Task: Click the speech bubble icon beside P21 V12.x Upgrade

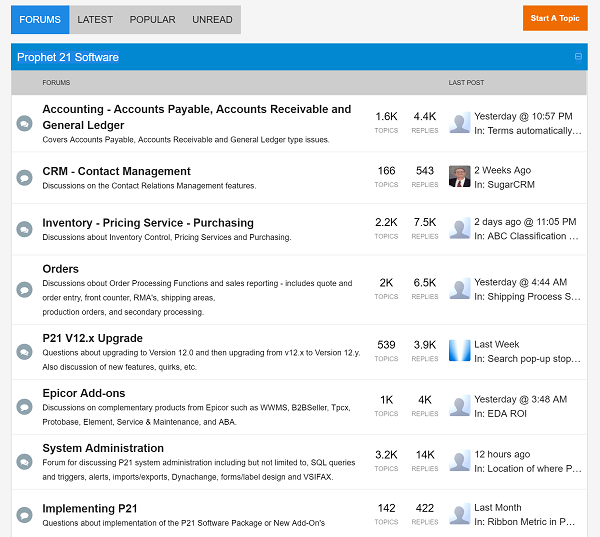Action: [24, 352]
